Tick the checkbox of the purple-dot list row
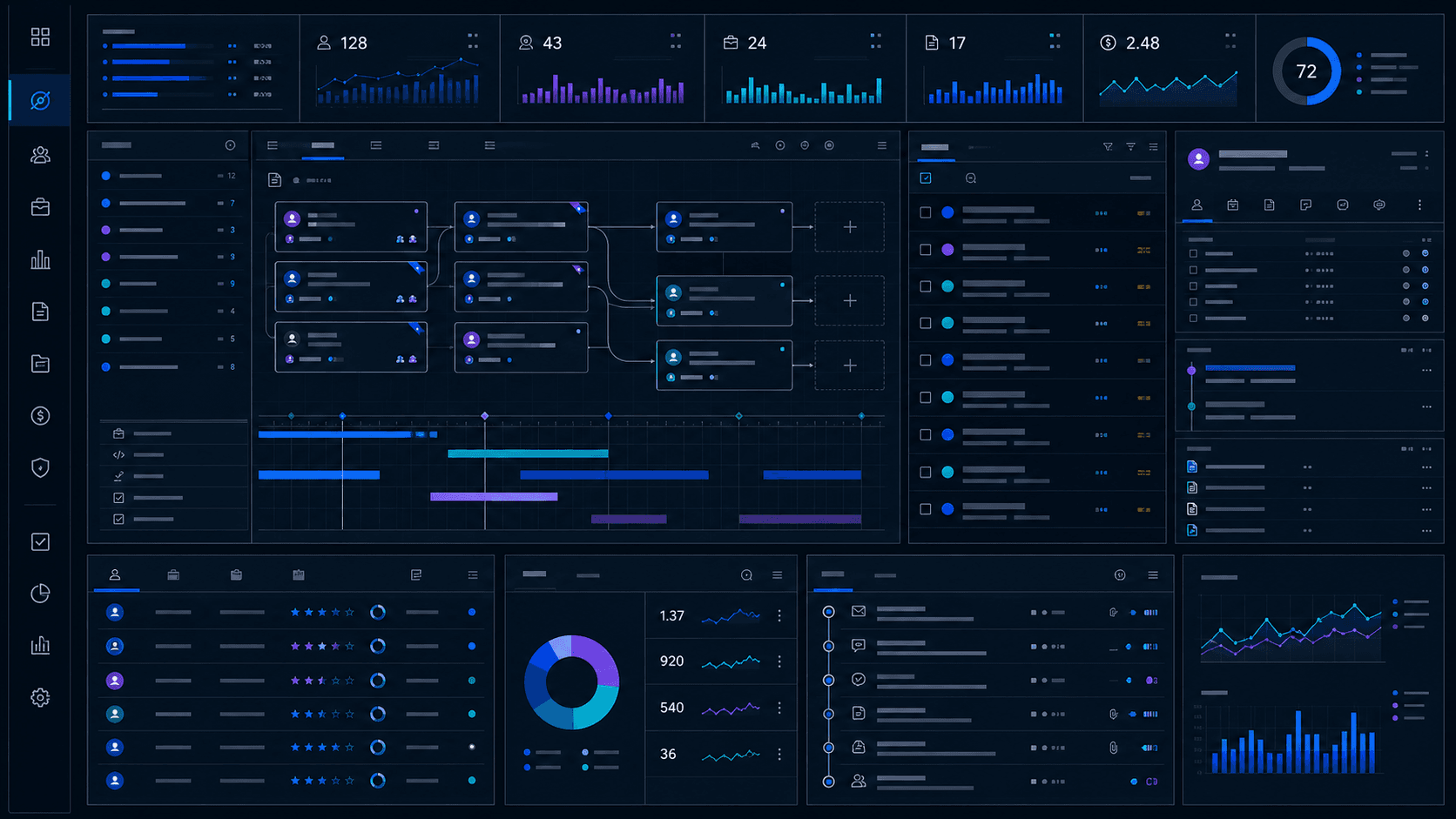 [x=926, y=250]
